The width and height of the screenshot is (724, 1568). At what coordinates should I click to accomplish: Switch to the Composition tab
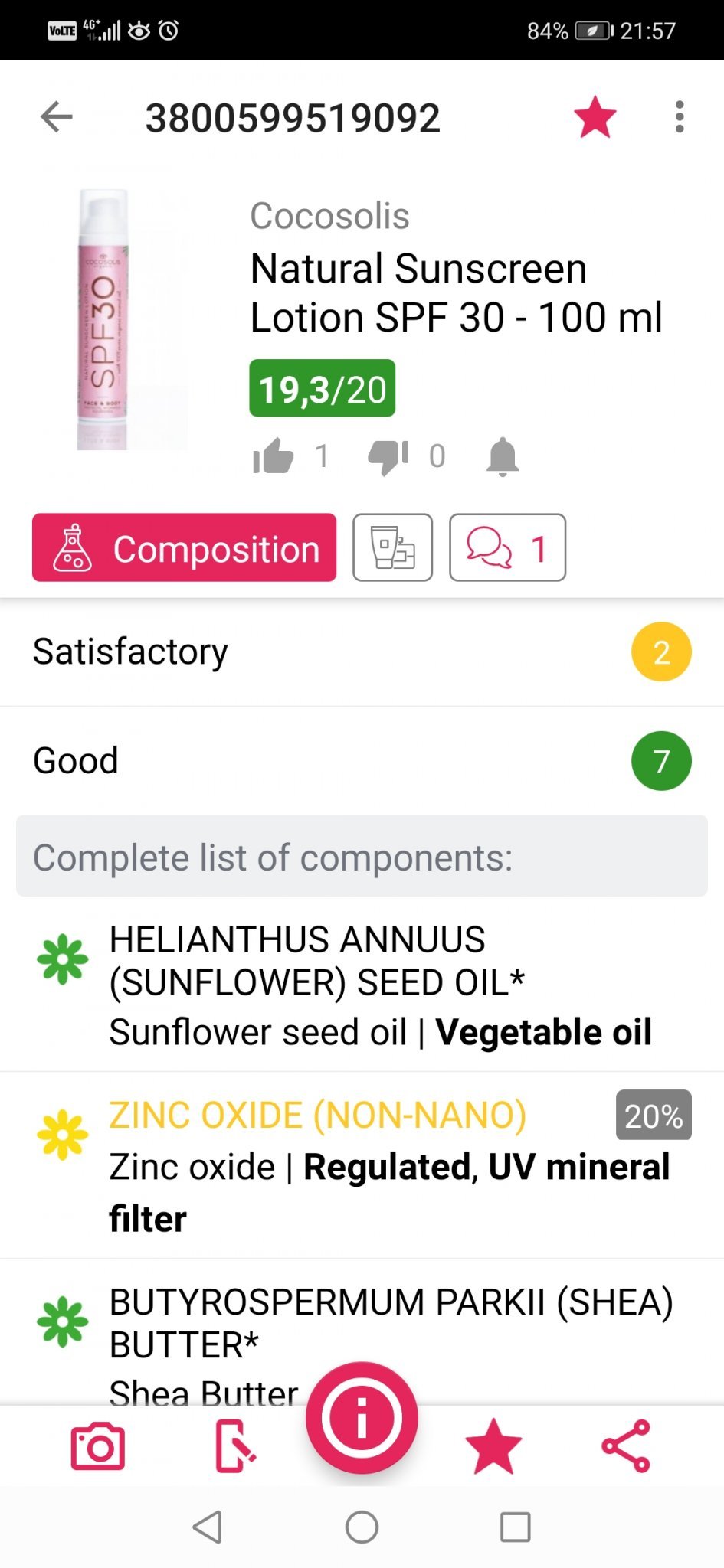click(184, 547)
